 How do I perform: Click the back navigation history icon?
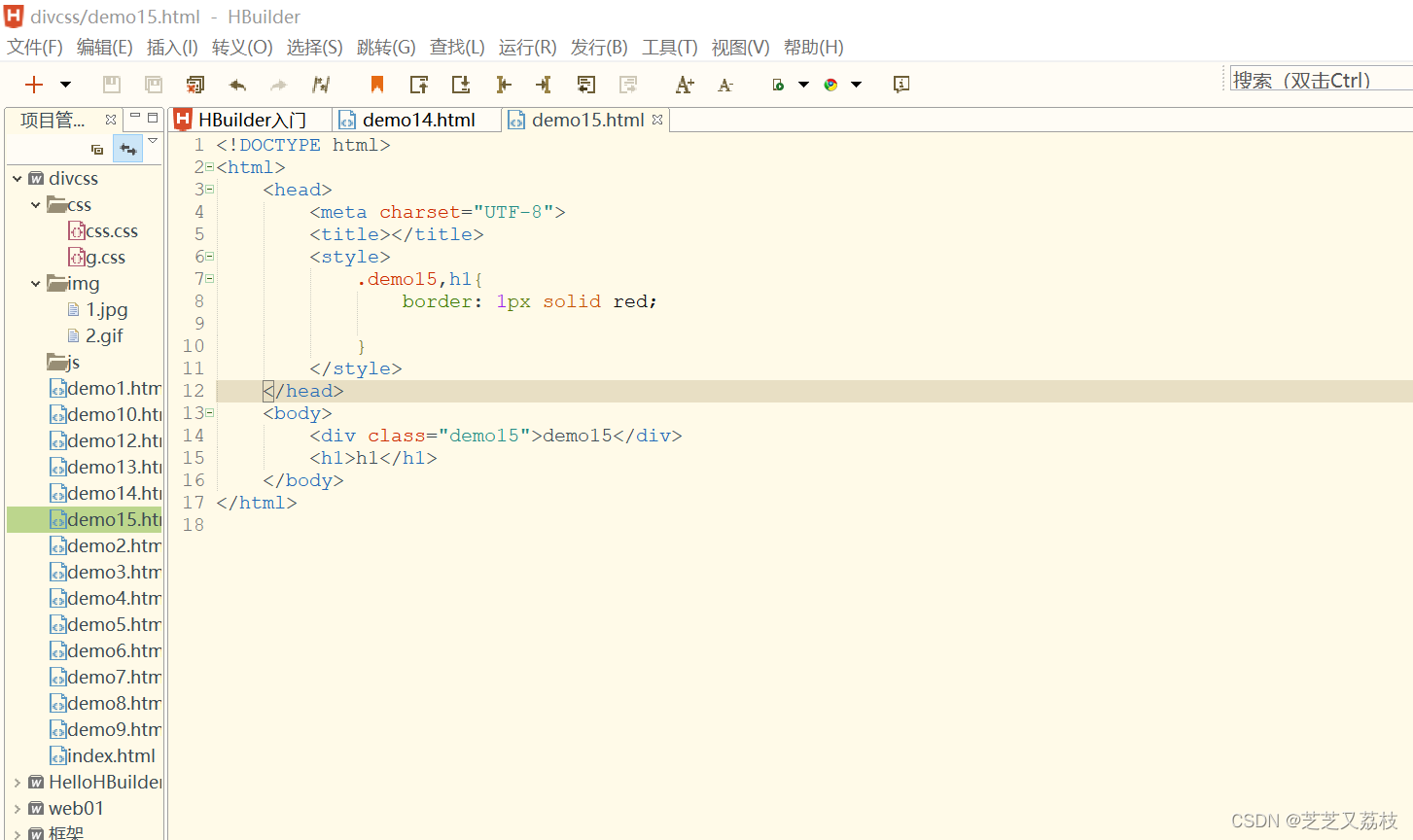click(586, 85)
